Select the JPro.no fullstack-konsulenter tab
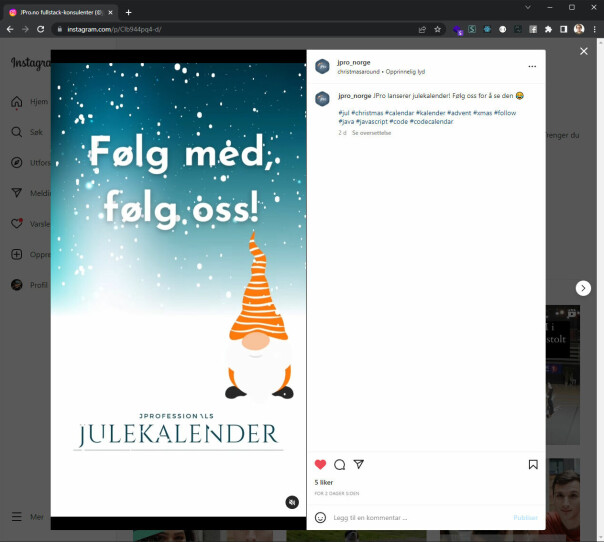Image resolution: width=604 pixels, height=542 pixels. click(x=61, y=12)
